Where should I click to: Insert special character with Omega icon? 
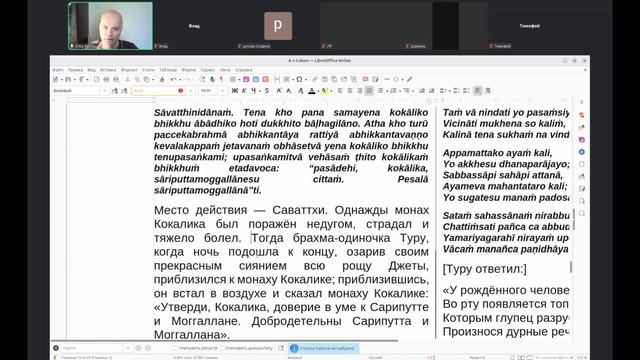(x=299, y=80)
